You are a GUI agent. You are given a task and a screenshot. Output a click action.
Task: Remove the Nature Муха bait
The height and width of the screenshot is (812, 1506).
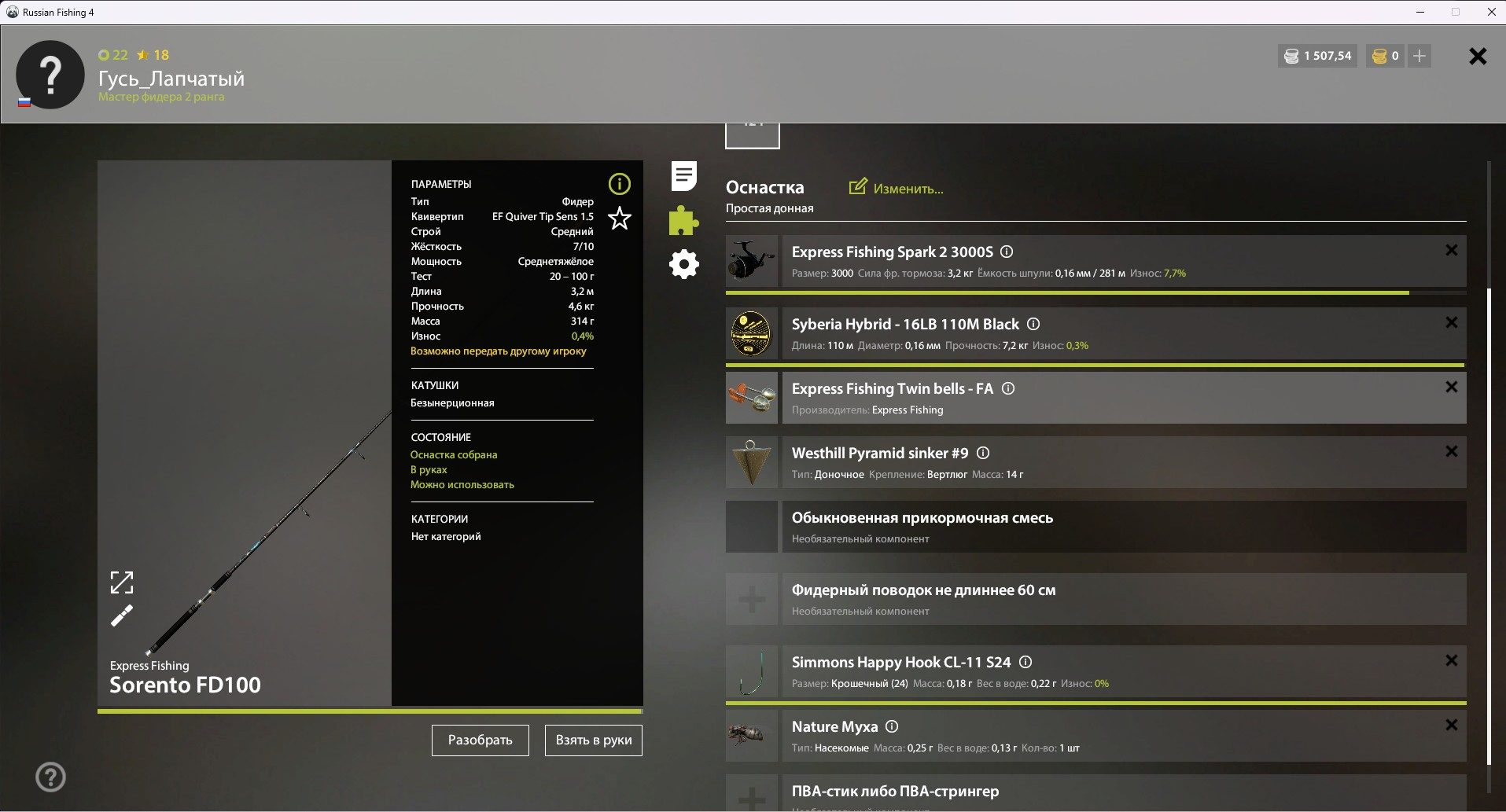[1452, 725]
